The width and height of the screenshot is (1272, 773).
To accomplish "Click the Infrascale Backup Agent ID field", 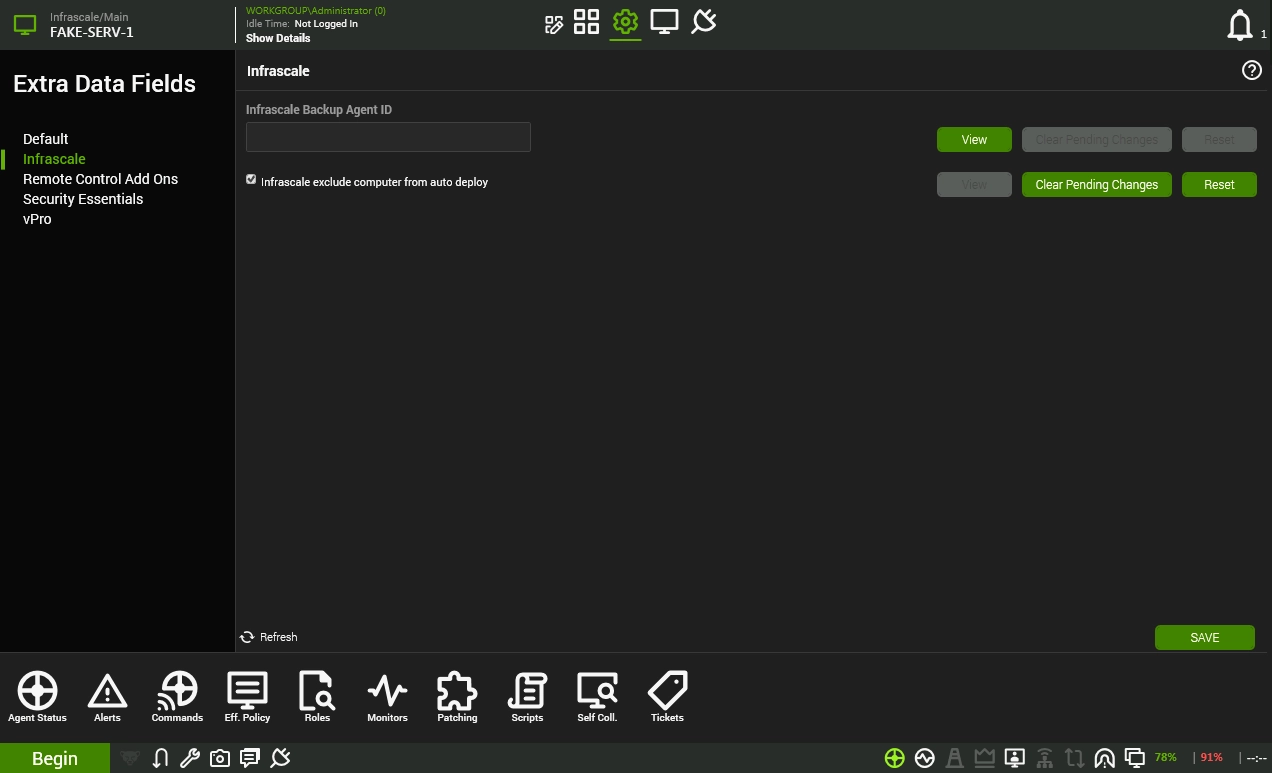I will coord(388,137).
